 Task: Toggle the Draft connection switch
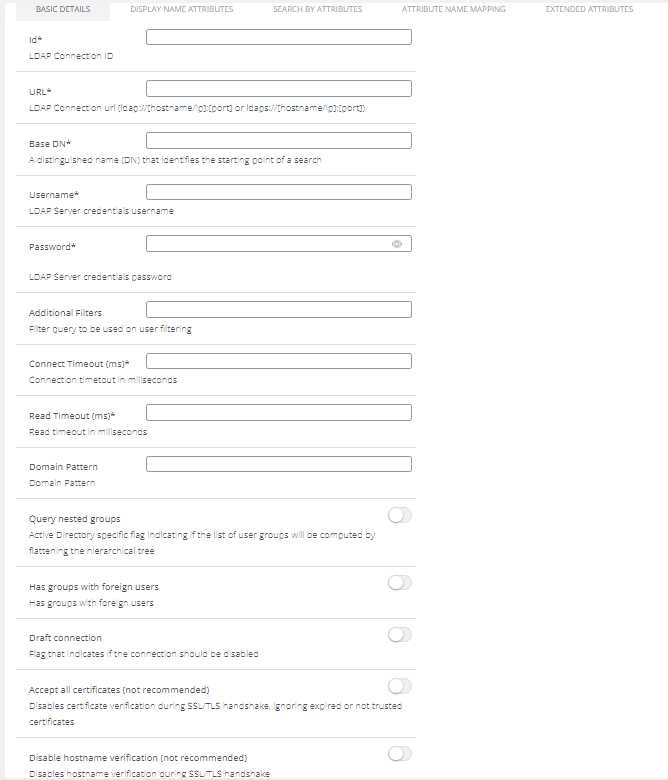399,634
